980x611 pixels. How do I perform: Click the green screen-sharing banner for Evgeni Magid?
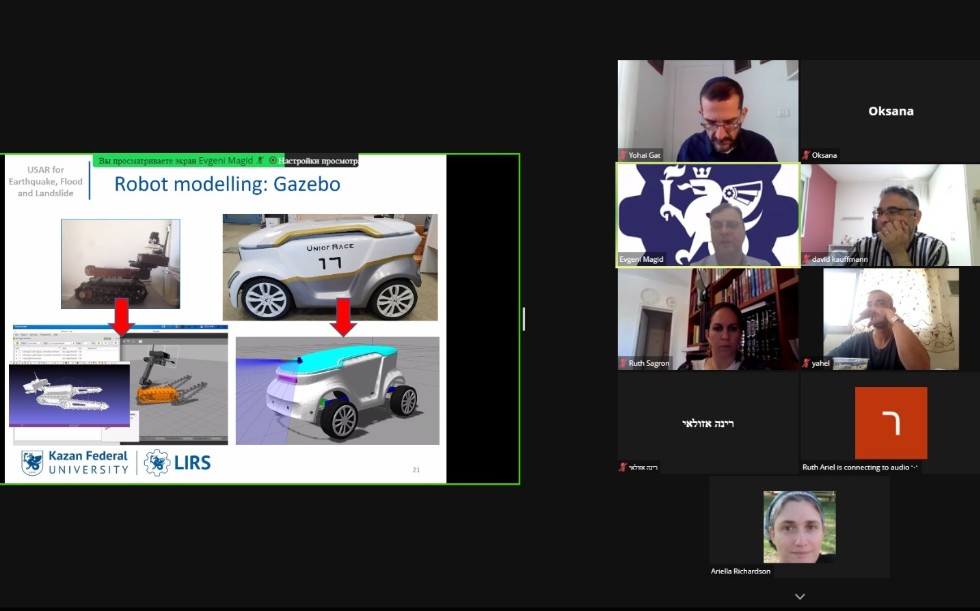pos(180,161)
